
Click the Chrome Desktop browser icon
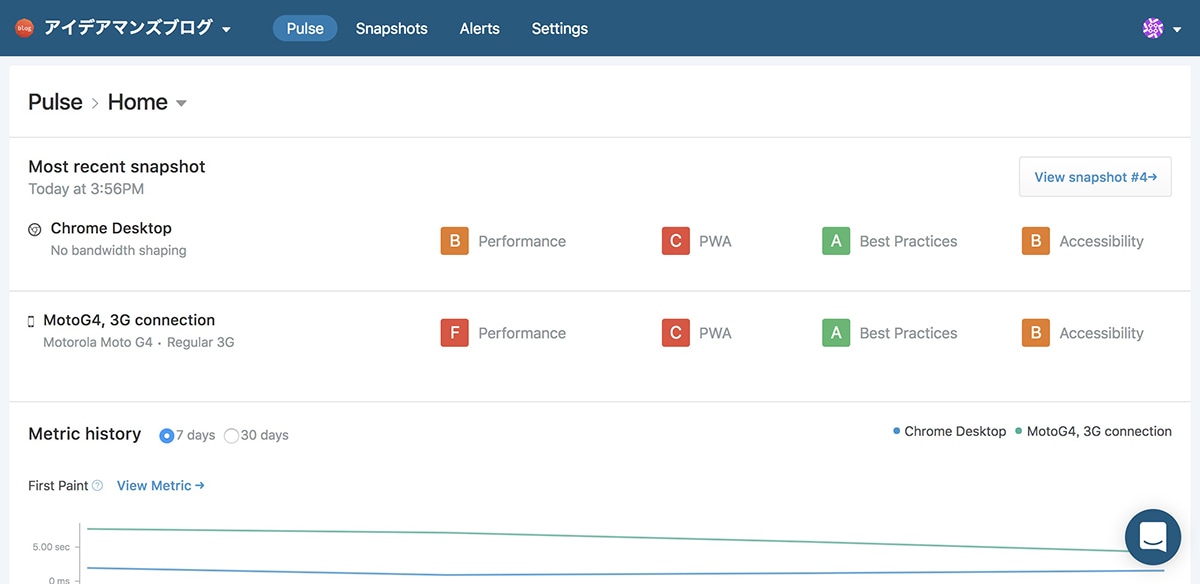(35, 229)
